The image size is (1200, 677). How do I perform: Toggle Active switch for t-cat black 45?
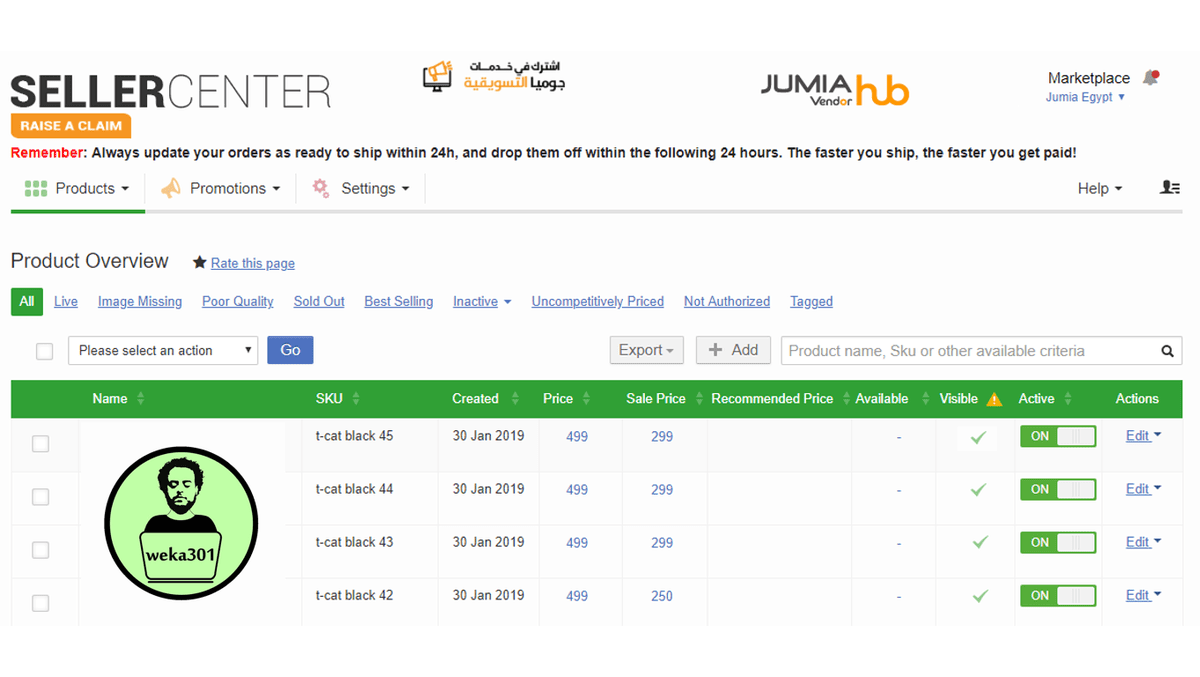(x=1058, y=436)
